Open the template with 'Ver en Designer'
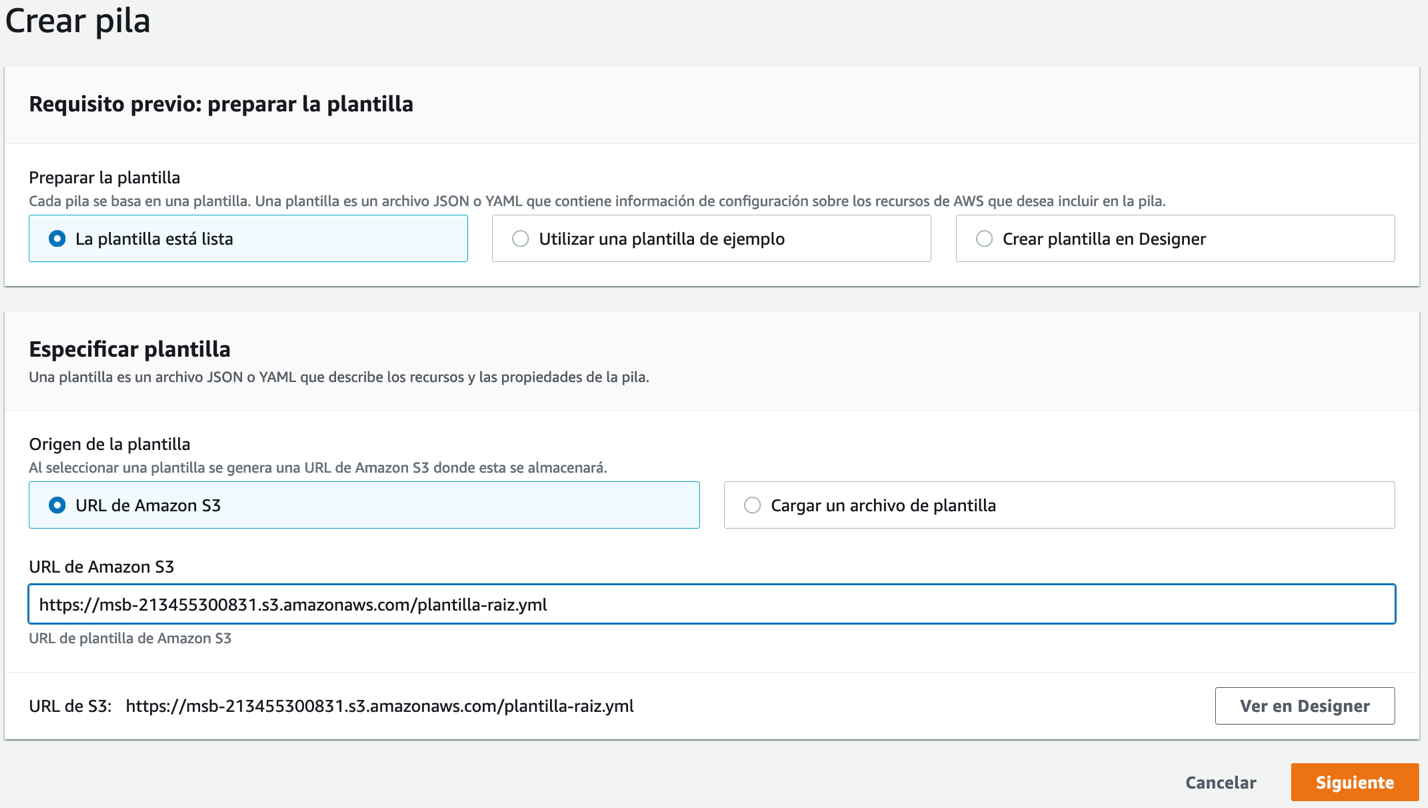Viewport: 1428px width, 808px height. pyautogui.click(x=1305, y=706)
